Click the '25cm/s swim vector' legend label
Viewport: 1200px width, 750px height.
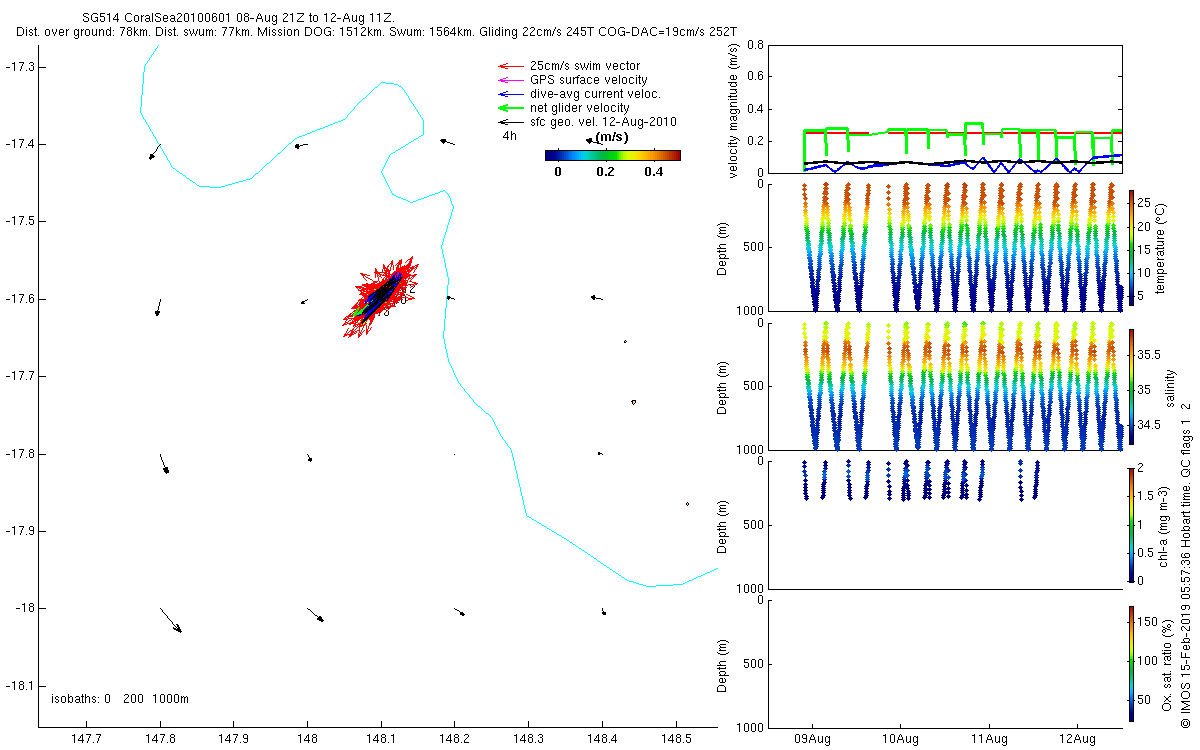[583, 66]
